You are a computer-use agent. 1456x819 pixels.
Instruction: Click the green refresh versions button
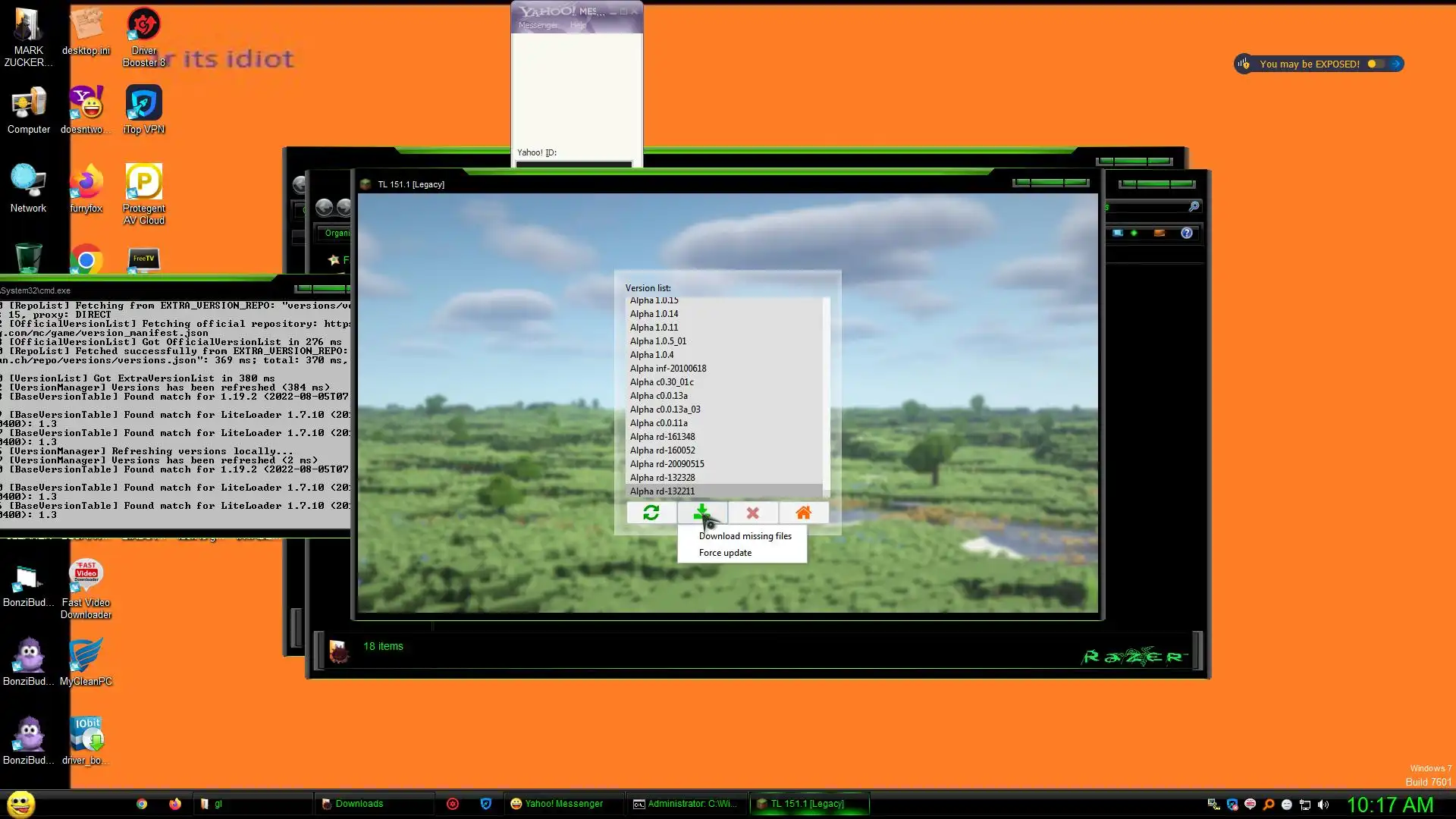click(651, 513)
